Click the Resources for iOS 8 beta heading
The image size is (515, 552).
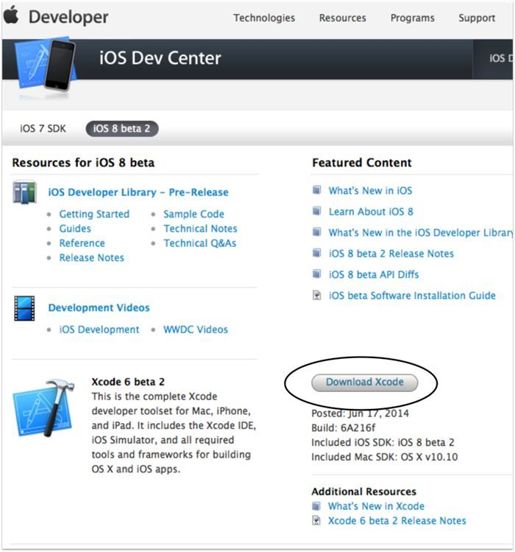click(83, 163)
